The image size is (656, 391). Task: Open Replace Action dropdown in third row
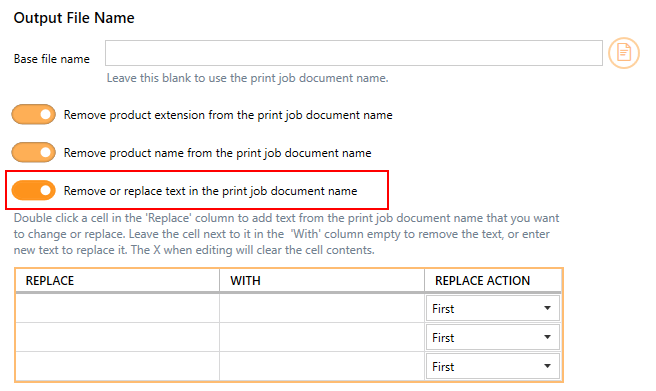[492, 367]
